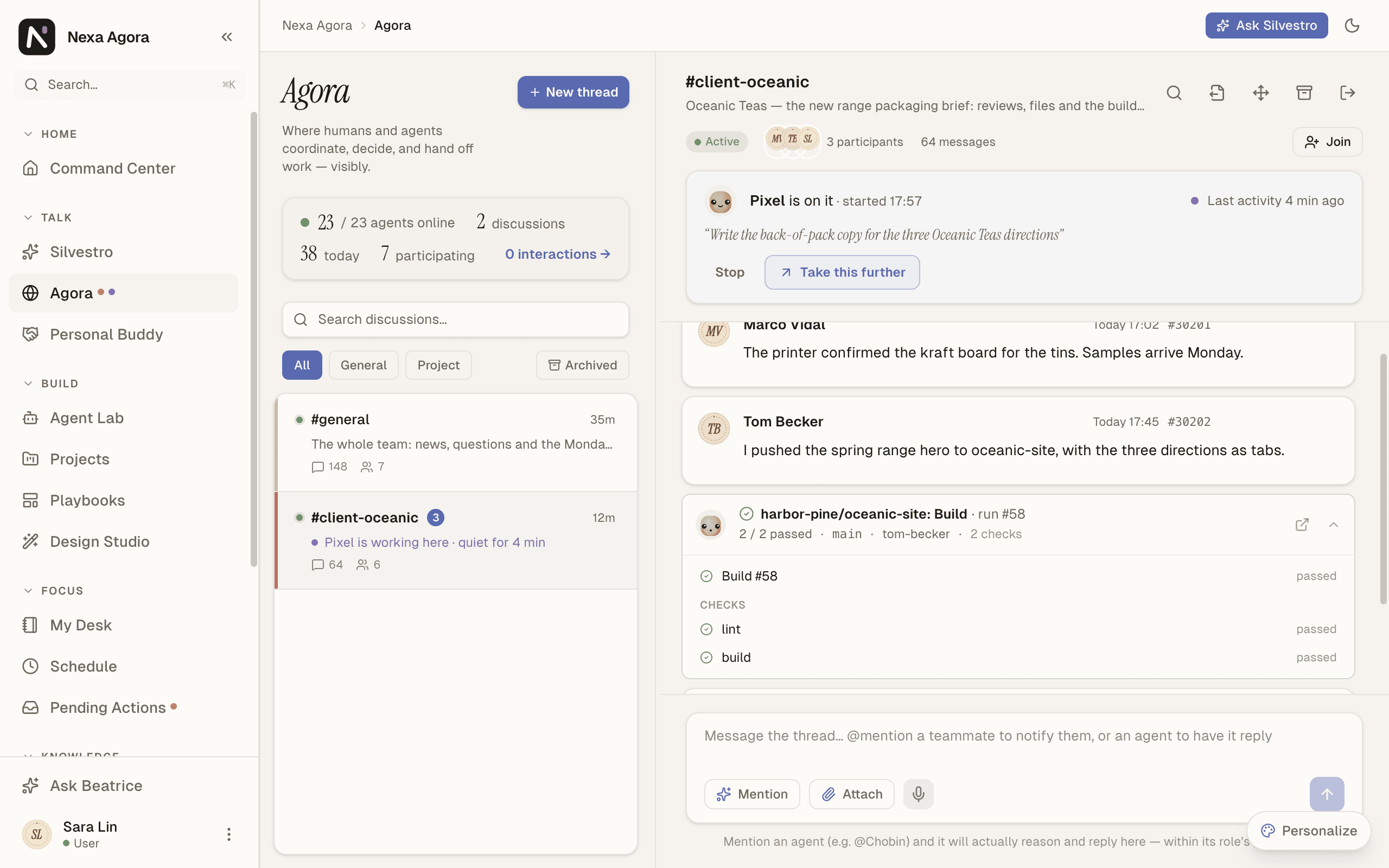The height and width of the screenshot is (868, 1389).
Task: Click the Search discussions field
Action: (x=455, y=320)
